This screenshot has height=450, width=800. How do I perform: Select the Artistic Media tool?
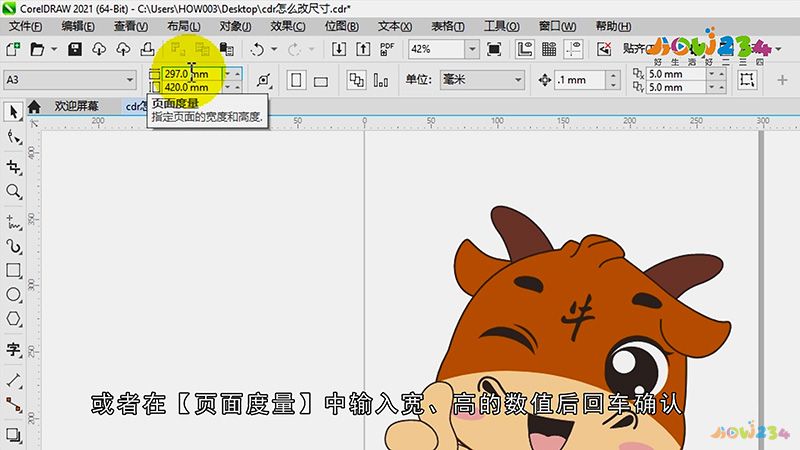tap(13, 246)
